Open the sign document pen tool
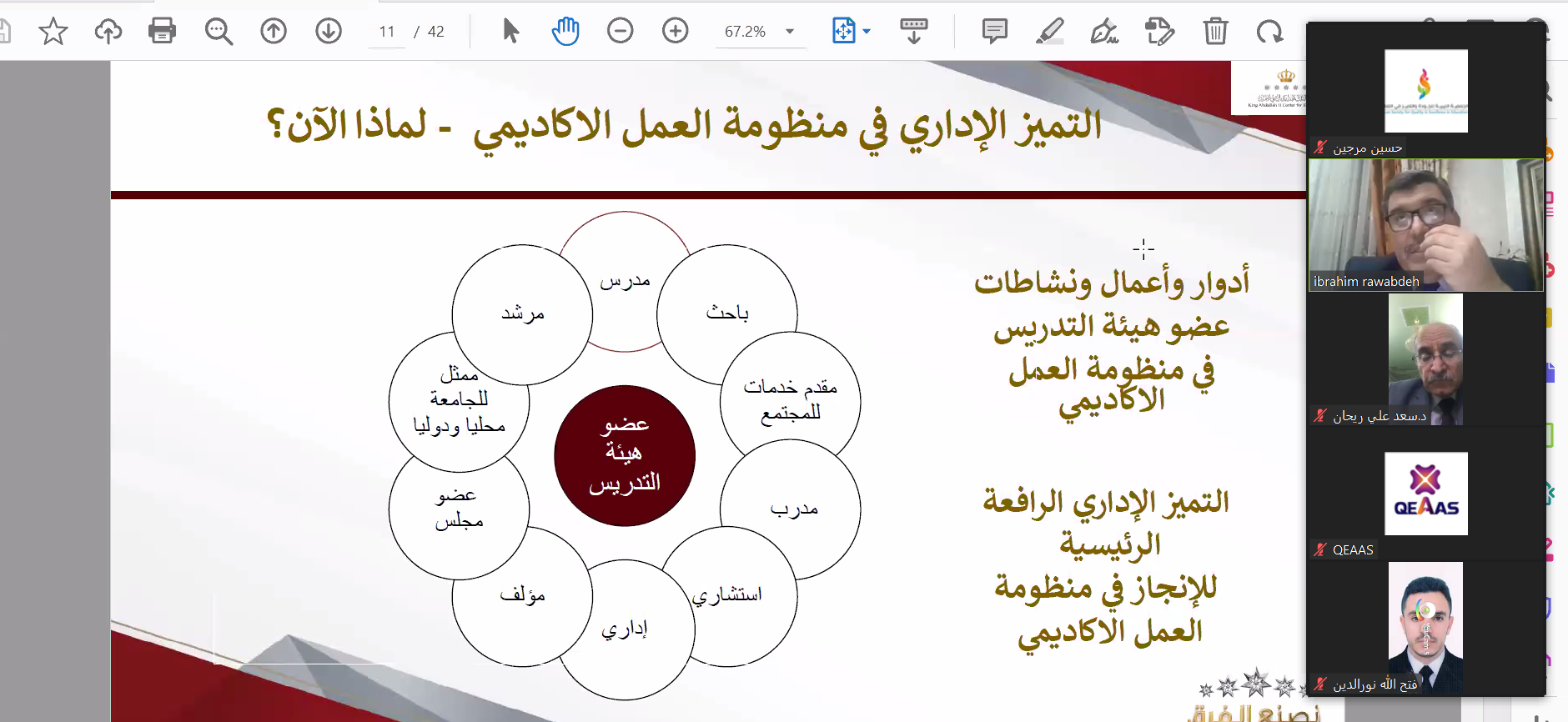 click(x=1104, y=32)
